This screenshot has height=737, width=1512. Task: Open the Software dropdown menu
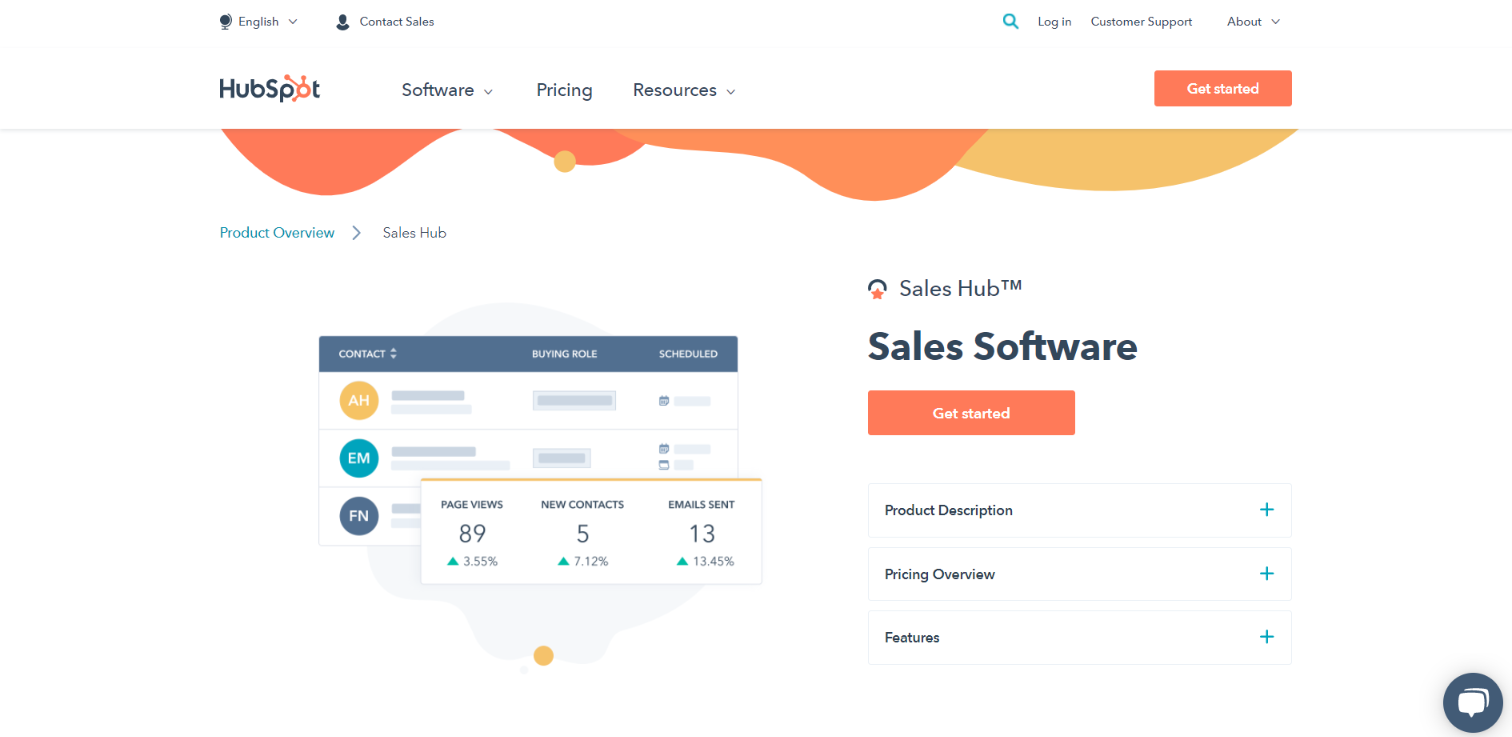click(447, 90)
